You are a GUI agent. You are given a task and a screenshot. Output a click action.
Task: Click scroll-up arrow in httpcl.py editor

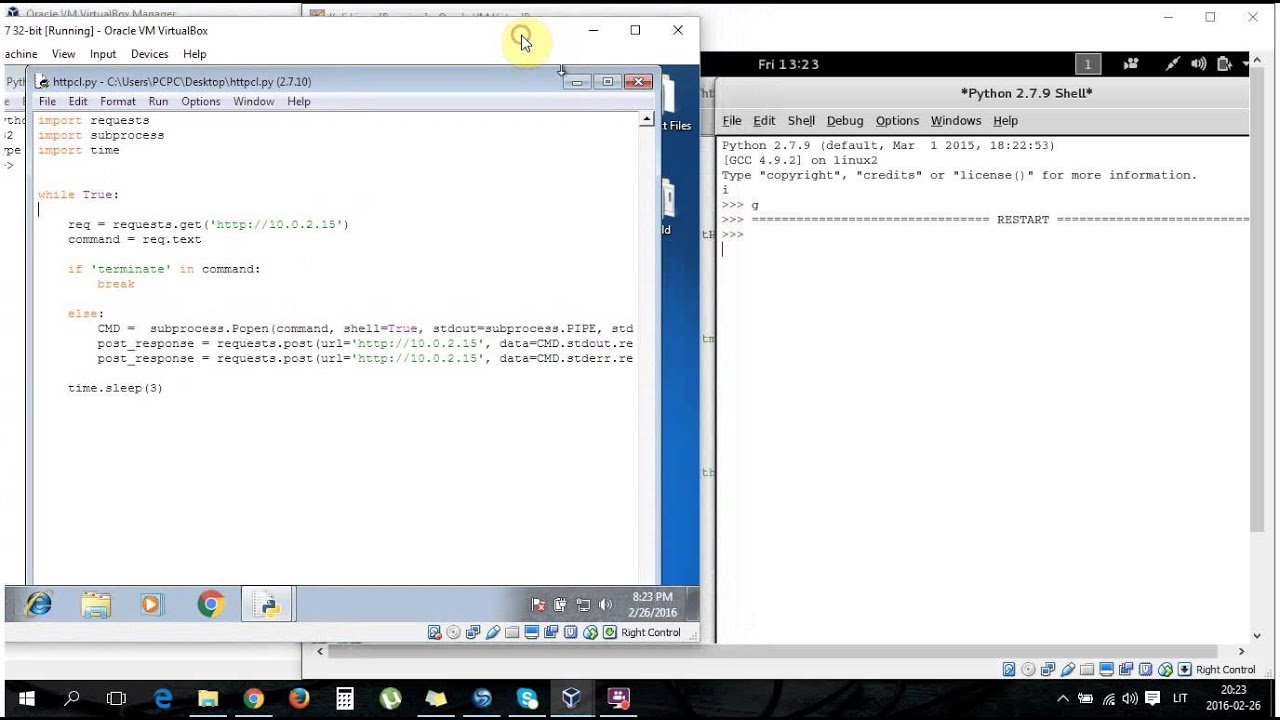click(x=647, y=120)
